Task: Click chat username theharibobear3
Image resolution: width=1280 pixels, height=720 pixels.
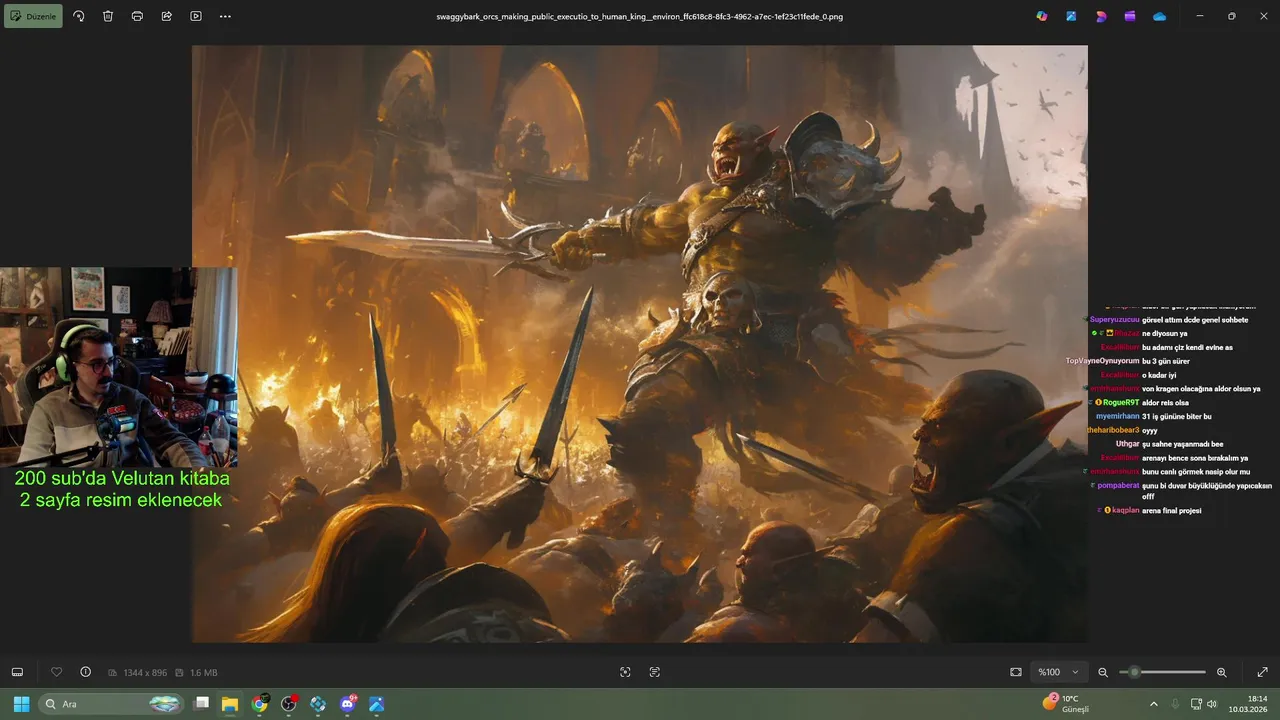Action: (1113, 430)
